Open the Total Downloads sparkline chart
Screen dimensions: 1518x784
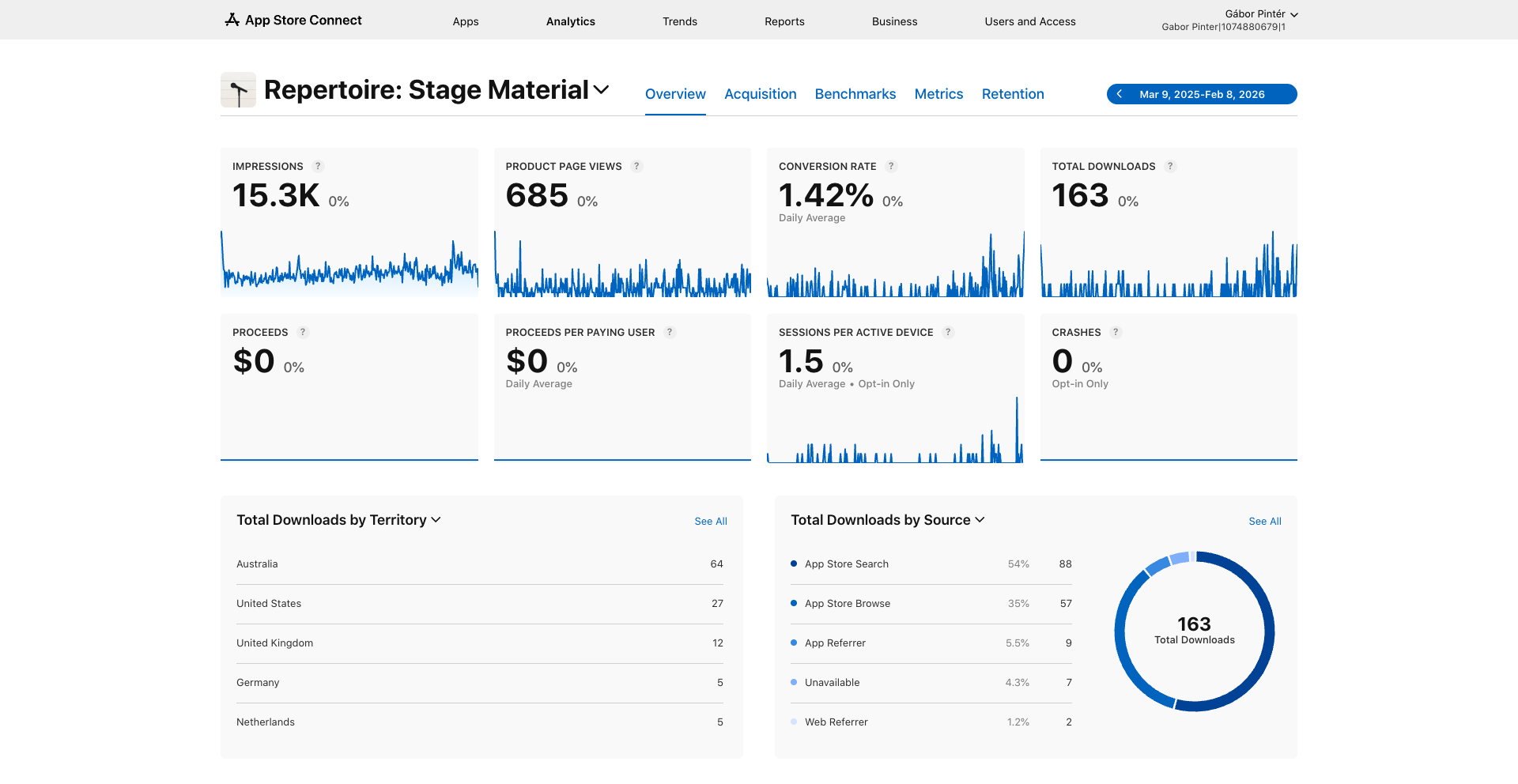(x=1169, y=264)
